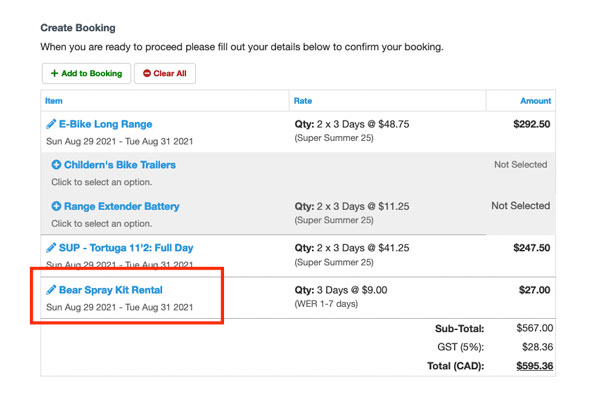Click the green plus icon in Add to Booking

click(x=54, y=73)
